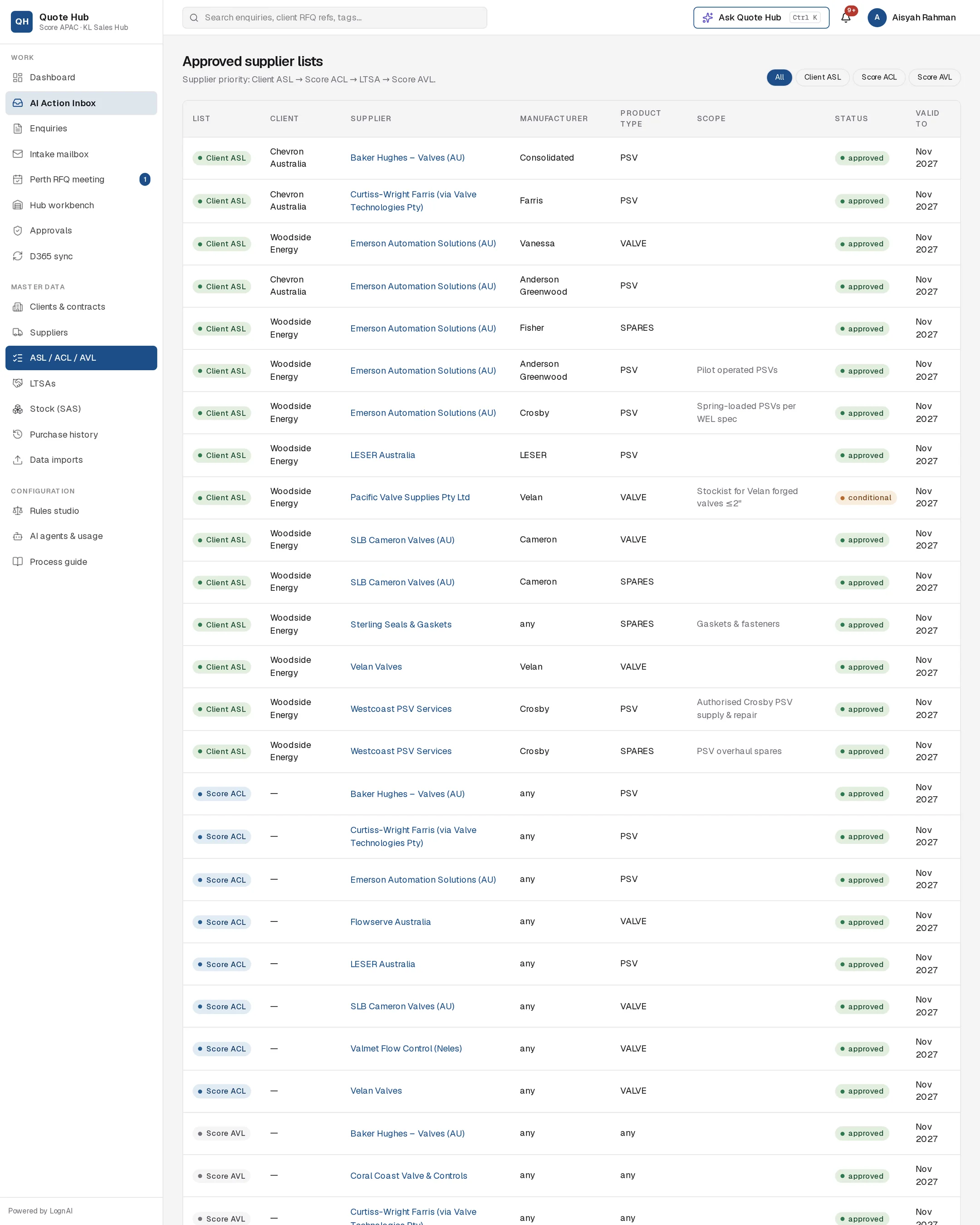The height and width of the screenshot is (1225, 980).
Task: Click 'Stockist for Velan forged valves' scope text
Action: tap(747, 497)
